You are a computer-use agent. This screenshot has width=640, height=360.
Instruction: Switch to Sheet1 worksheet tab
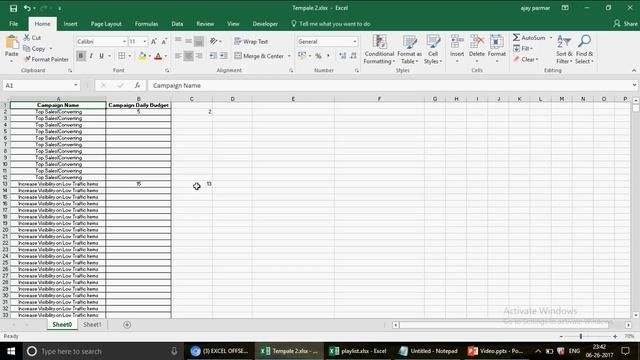[92, 325]
